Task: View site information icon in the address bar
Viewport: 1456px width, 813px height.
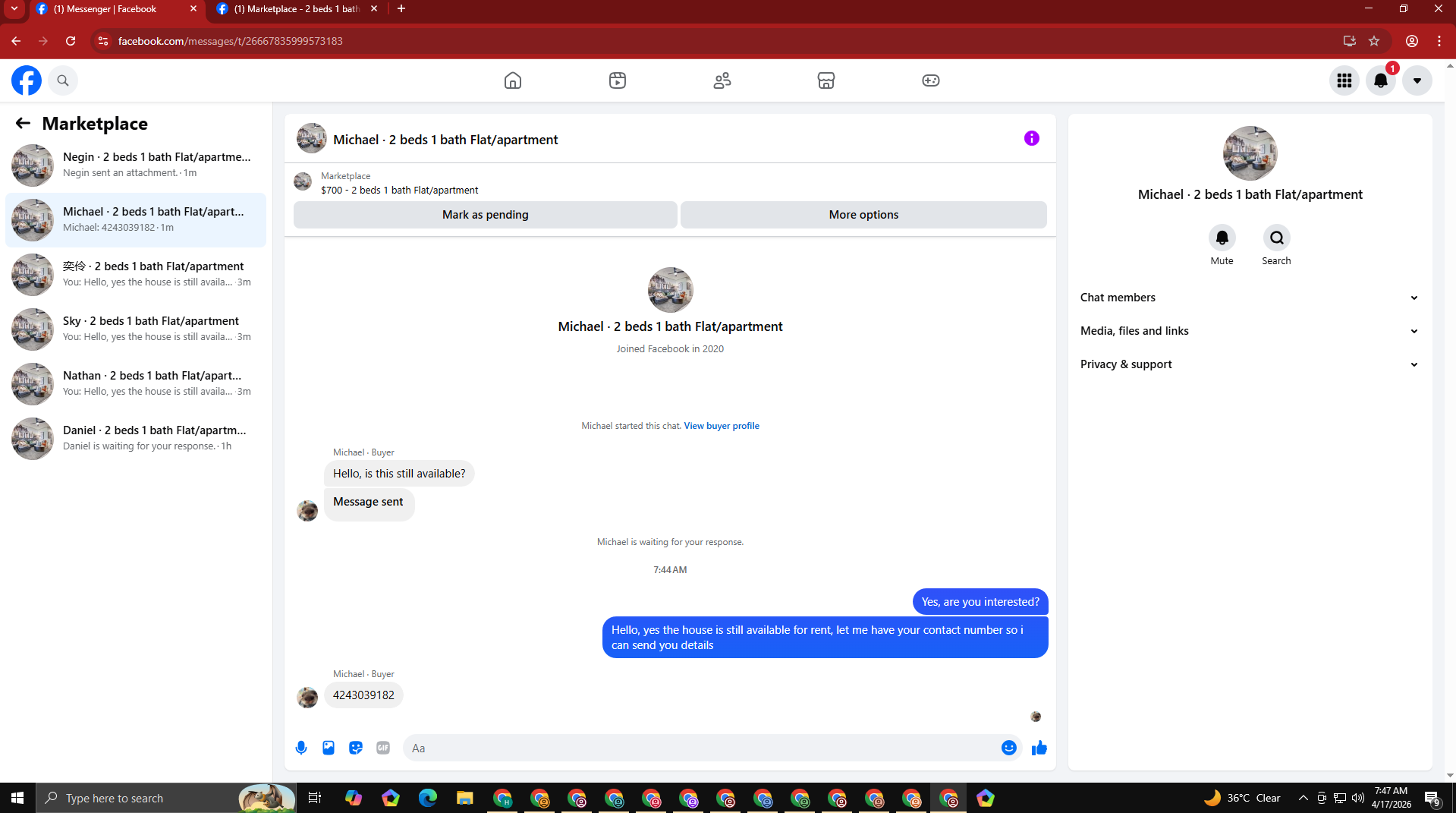Action: [x=104, y=41]
